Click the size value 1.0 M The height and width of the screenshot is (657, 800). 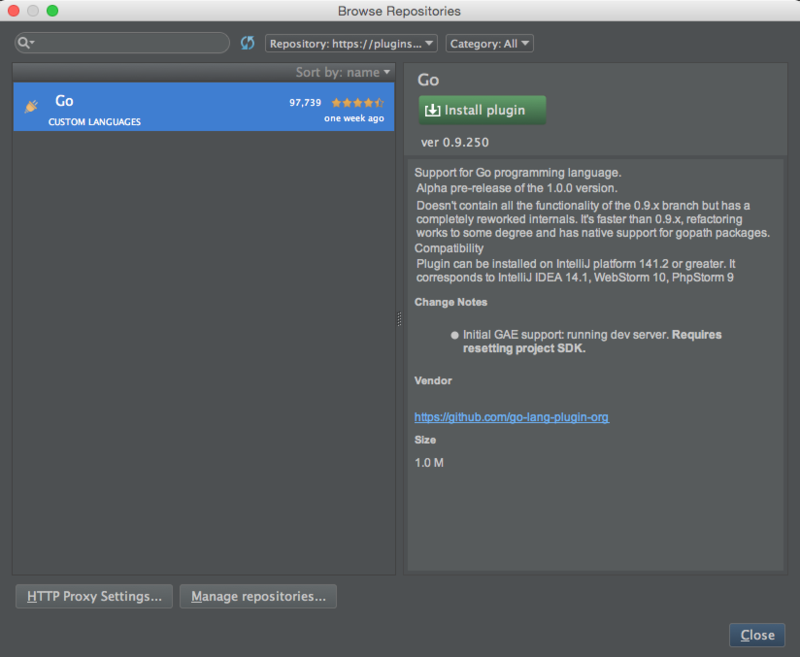point(429,463)
